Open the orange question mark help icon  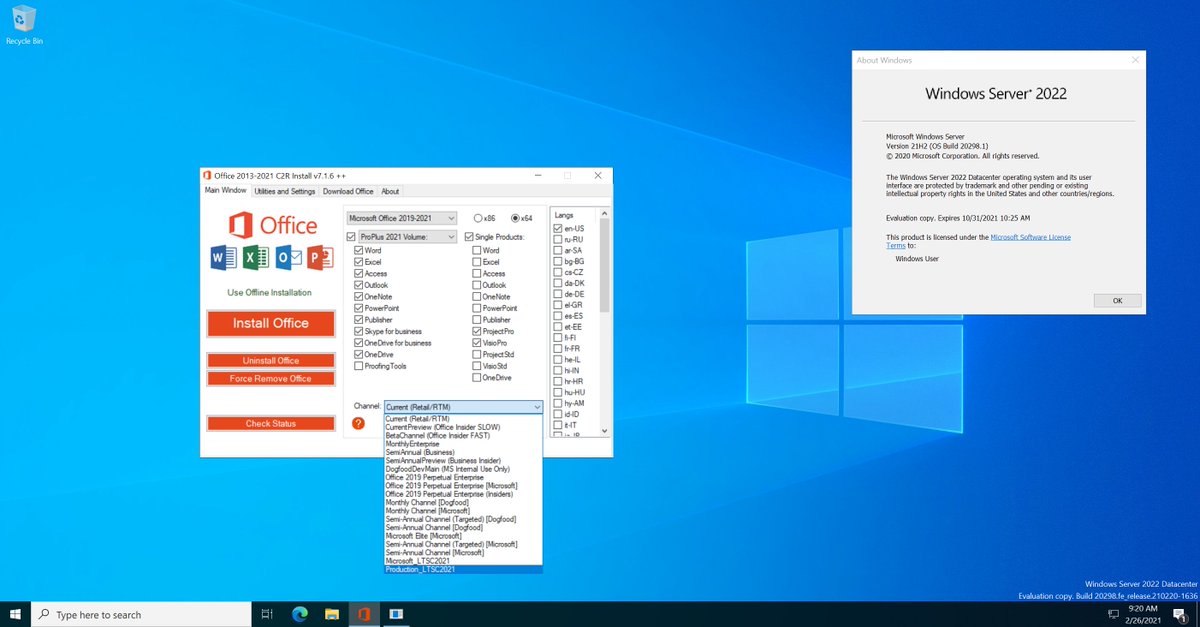358,423
